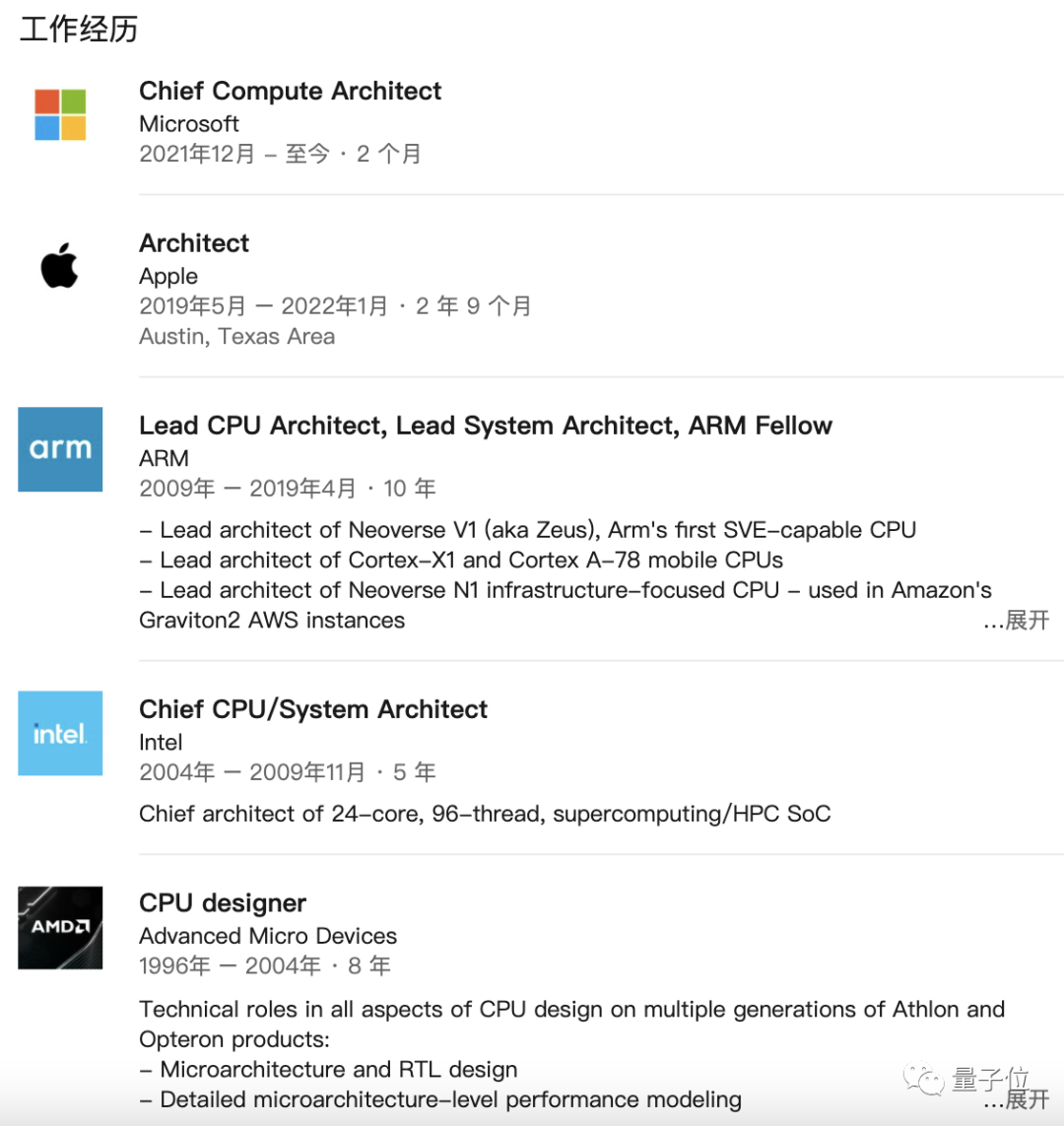Click the 工作经历 section heading
The image size is (1064, 1126).
tap(79, 30)
